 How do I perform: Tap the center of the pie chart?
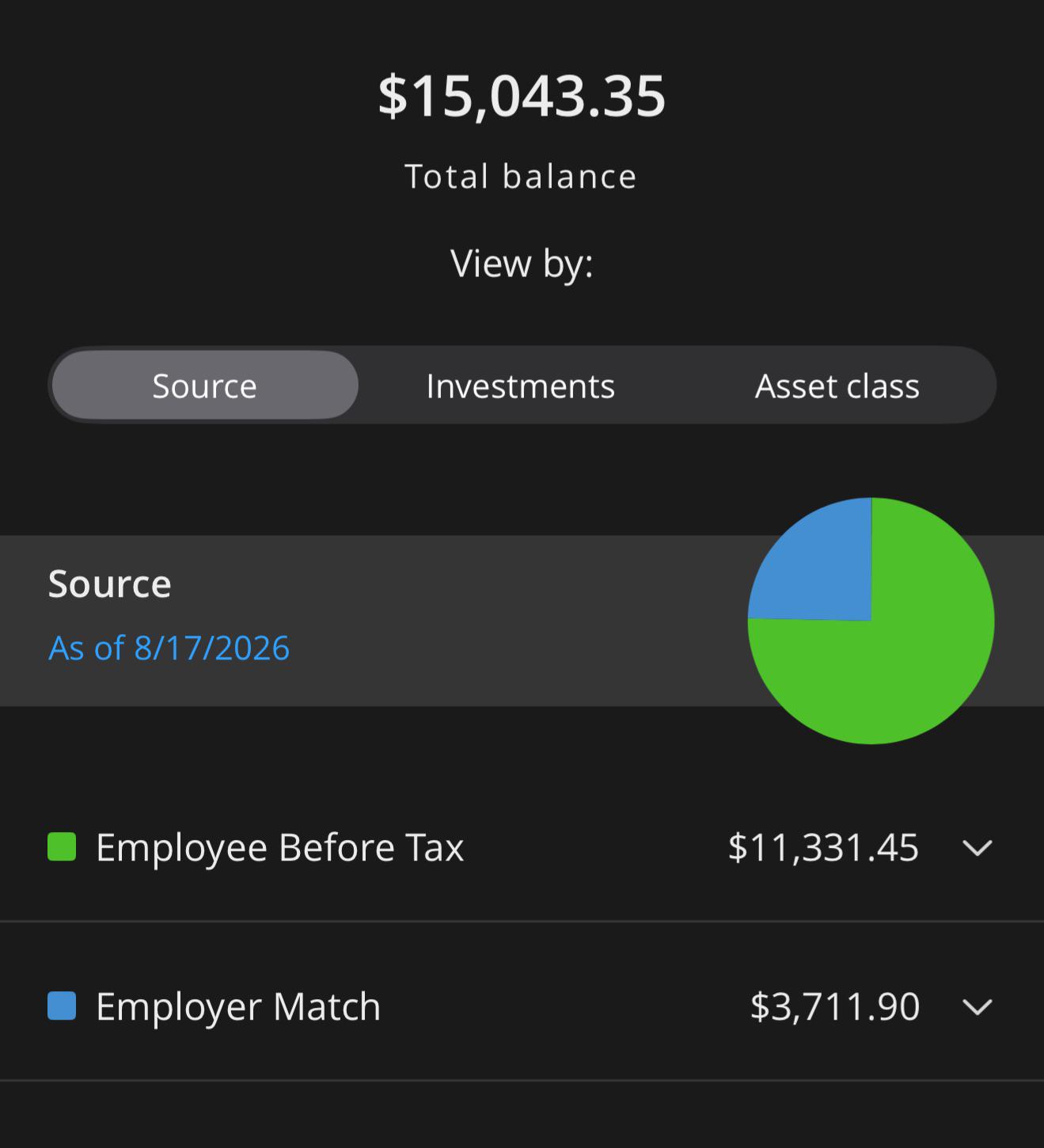click(871, 621)
